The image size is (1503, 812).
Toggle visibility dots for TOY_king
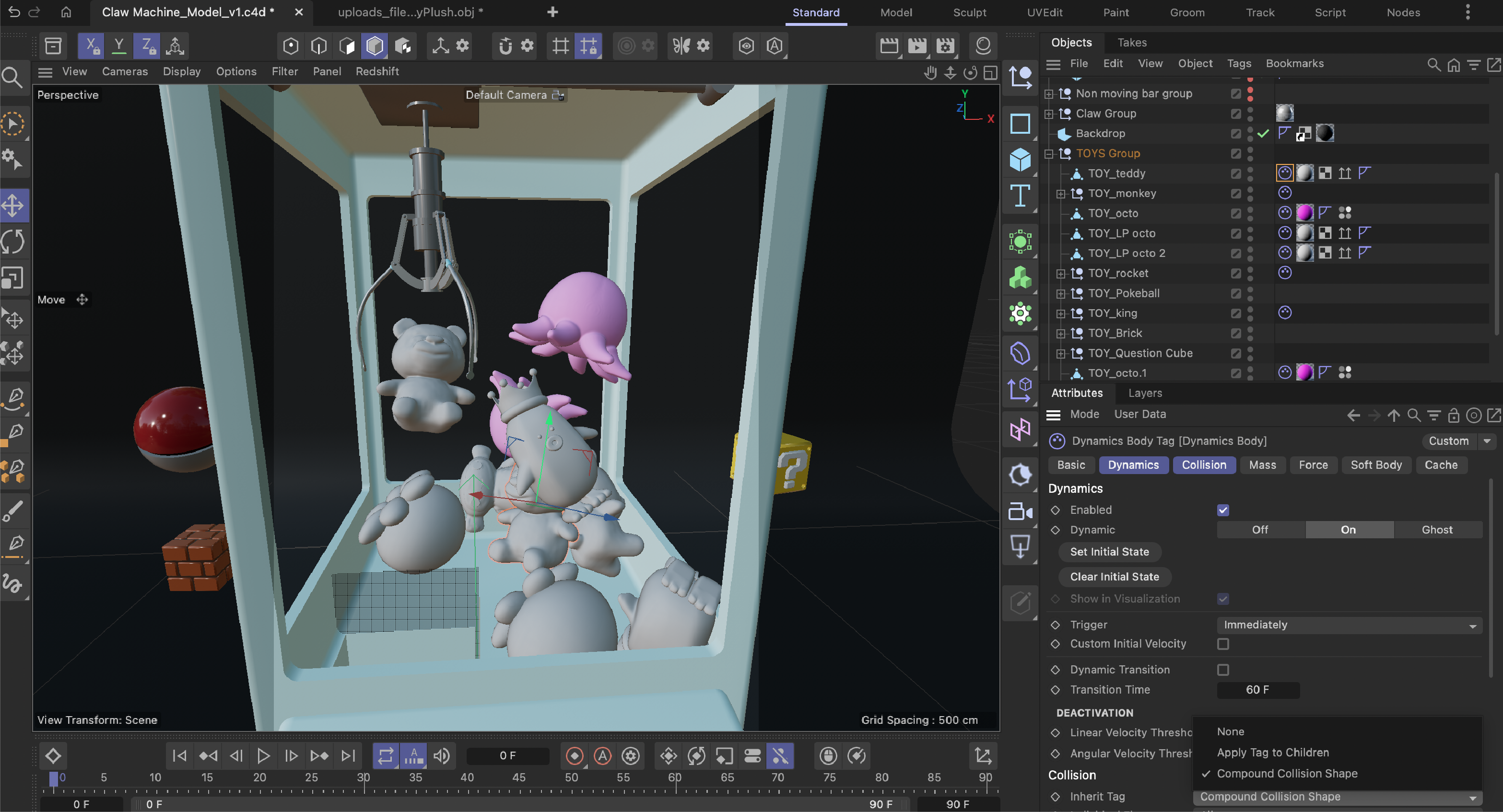(x=1250, y=313)
